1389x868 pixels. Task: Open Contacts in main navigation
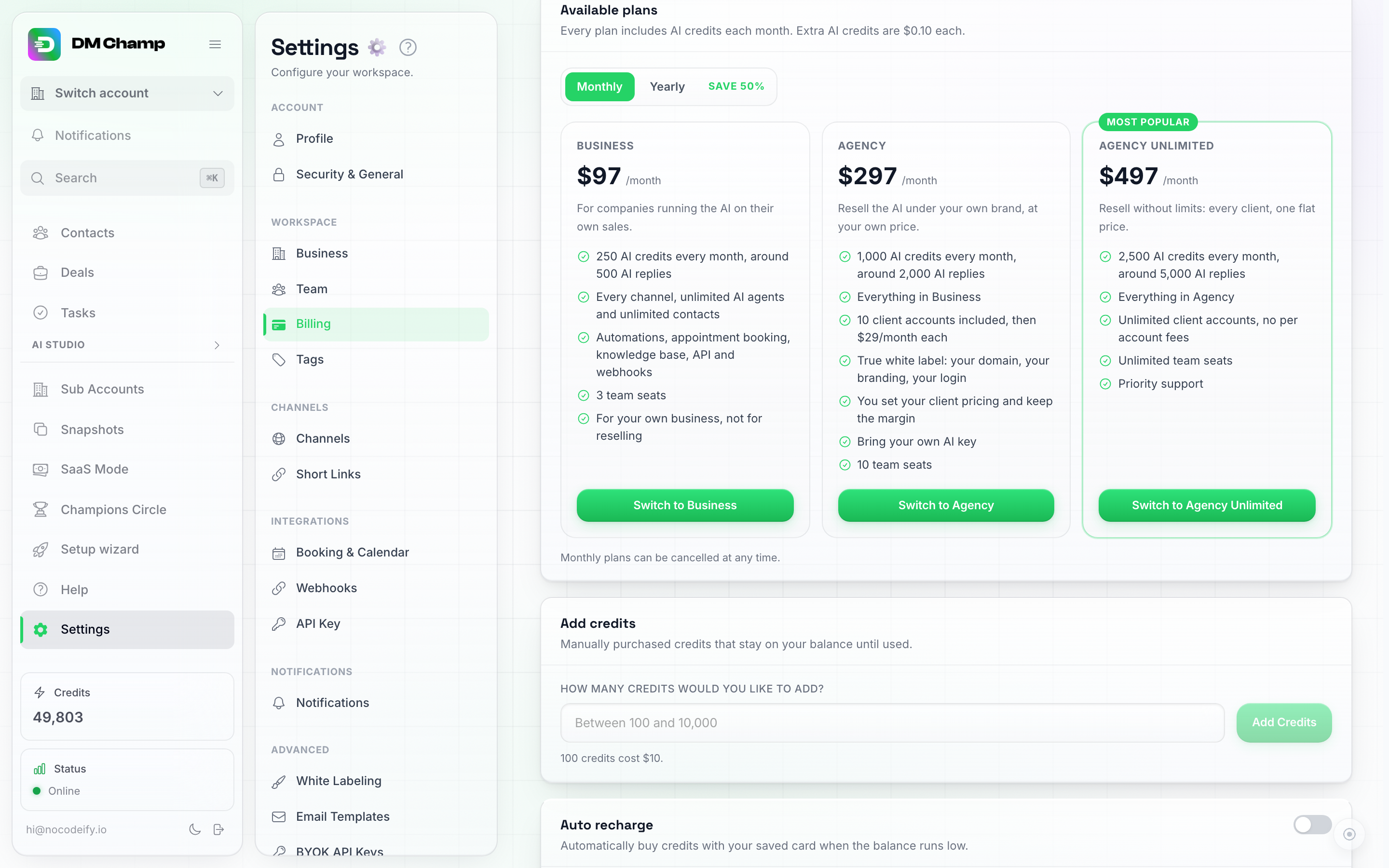coord(127,232)
